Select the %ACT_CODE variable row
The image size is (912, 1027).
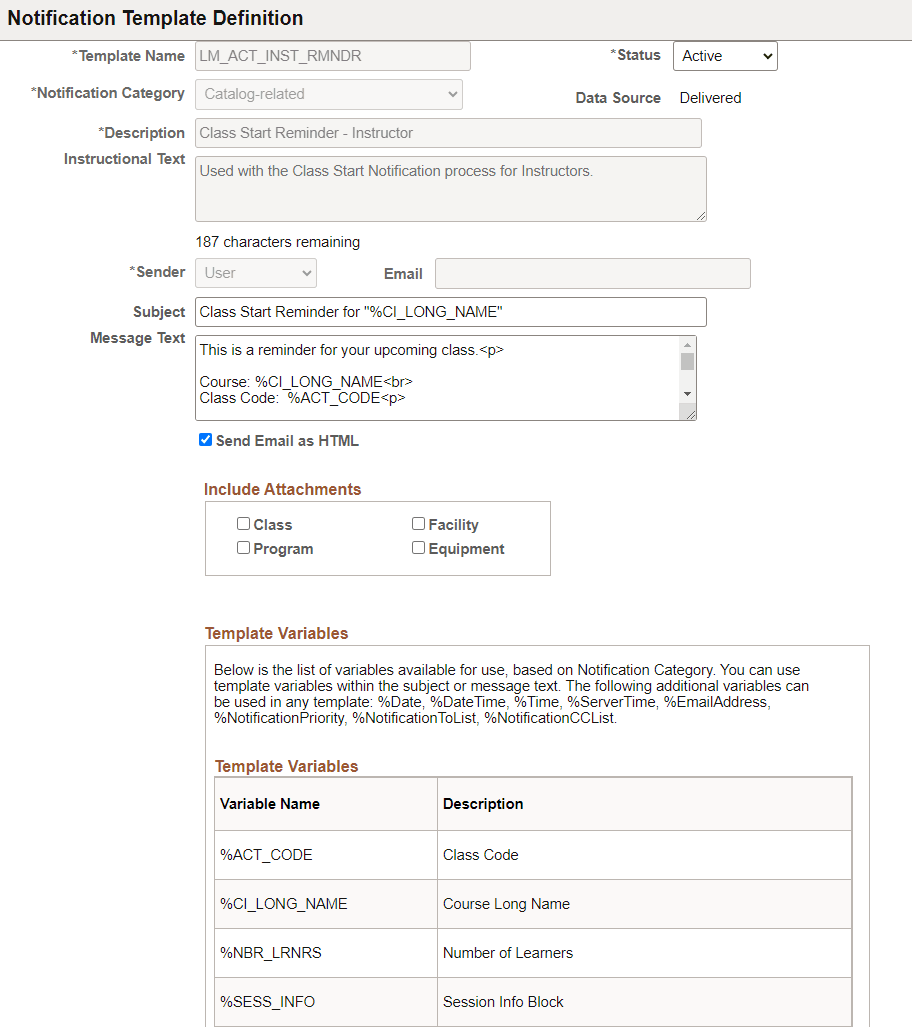click(325, 854)
